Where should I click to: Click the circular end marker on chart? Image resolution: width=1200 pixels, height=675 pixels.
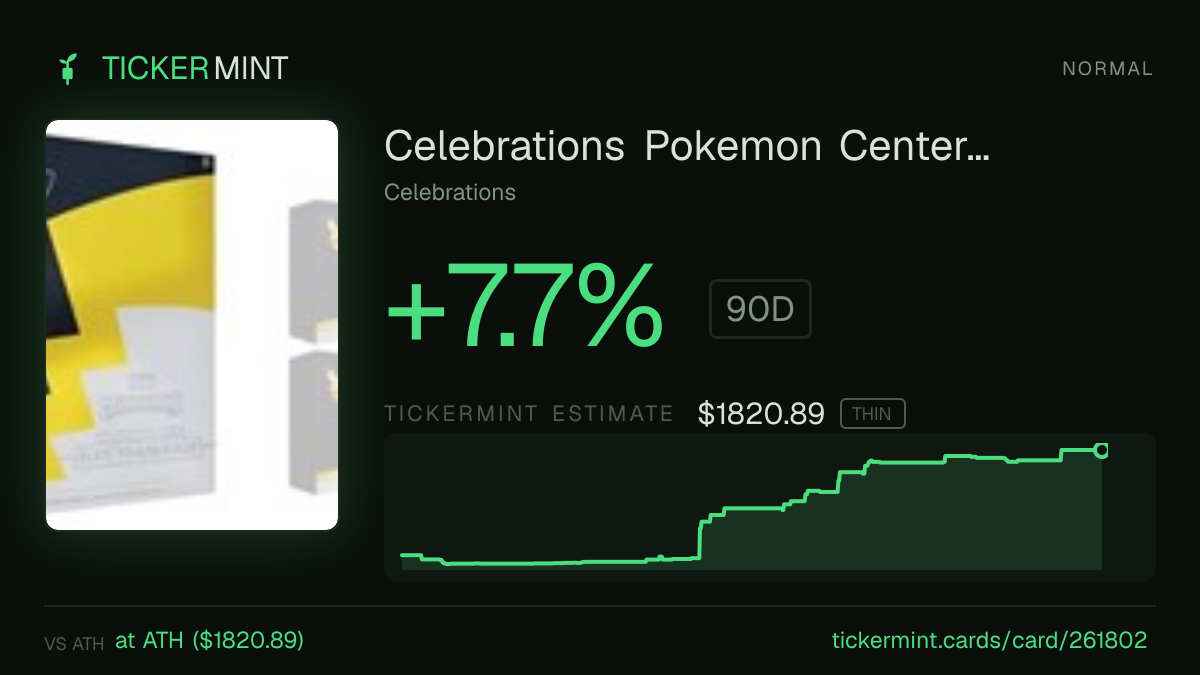[x=1102, y=450]
